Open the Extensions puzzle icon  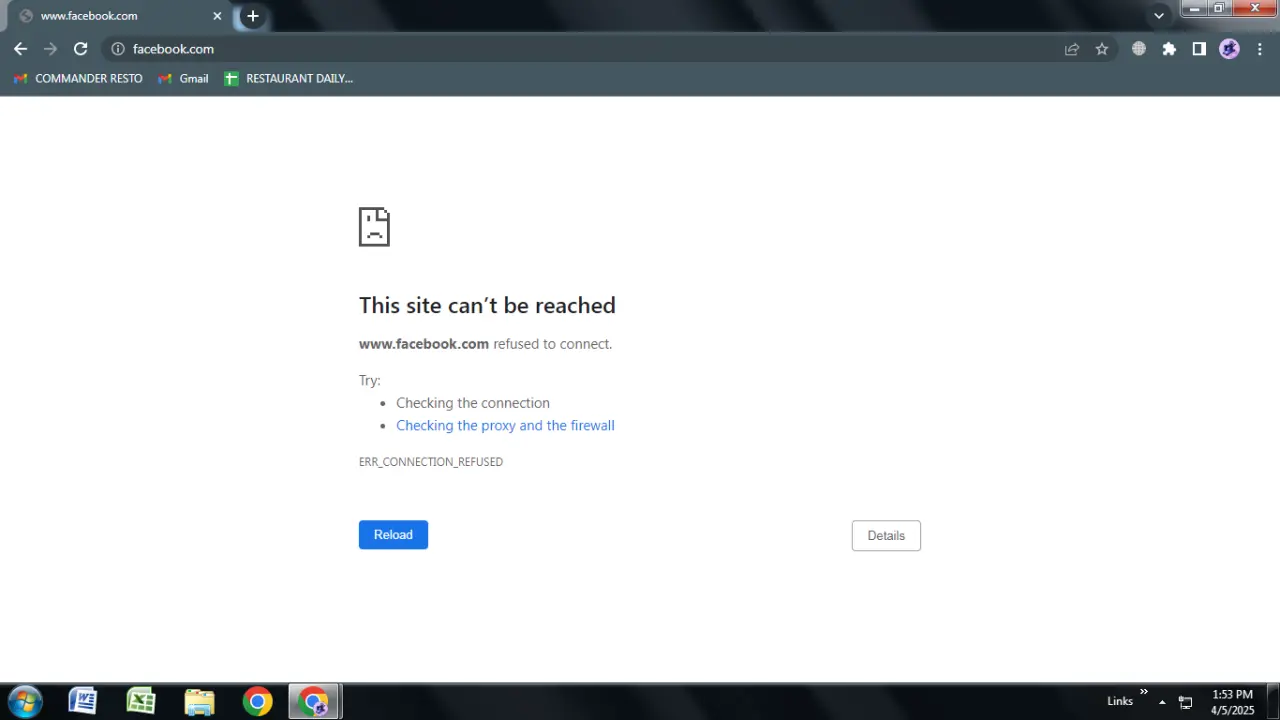point(1169,49)
